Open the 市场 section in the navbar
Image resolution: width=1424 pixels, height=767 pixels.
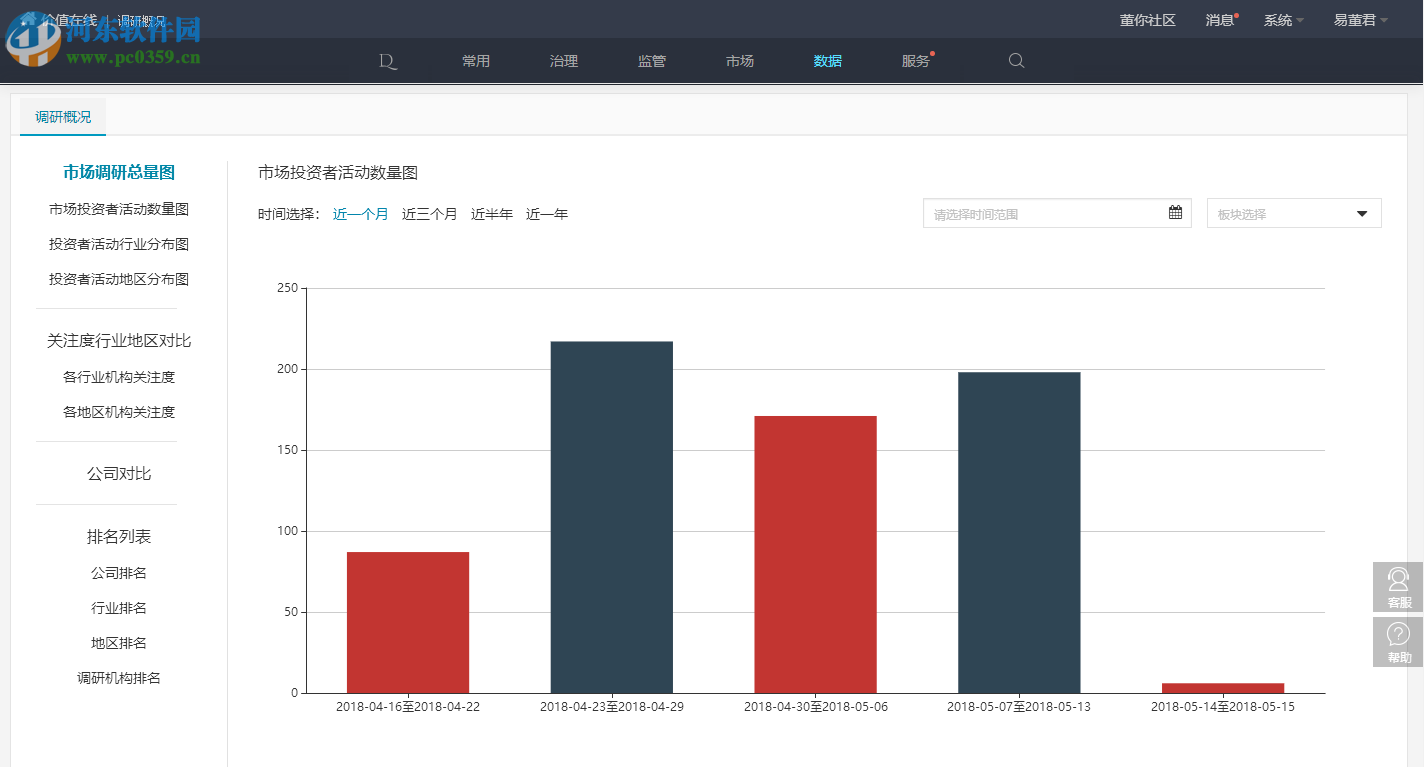click(739, 61)
